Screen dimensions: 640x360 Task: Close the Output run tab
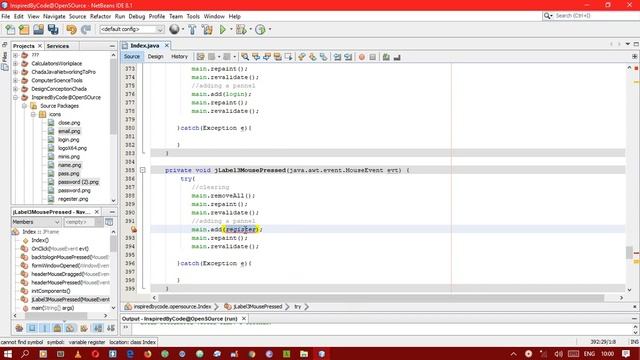pyautogui.click(x=244, y=318)
